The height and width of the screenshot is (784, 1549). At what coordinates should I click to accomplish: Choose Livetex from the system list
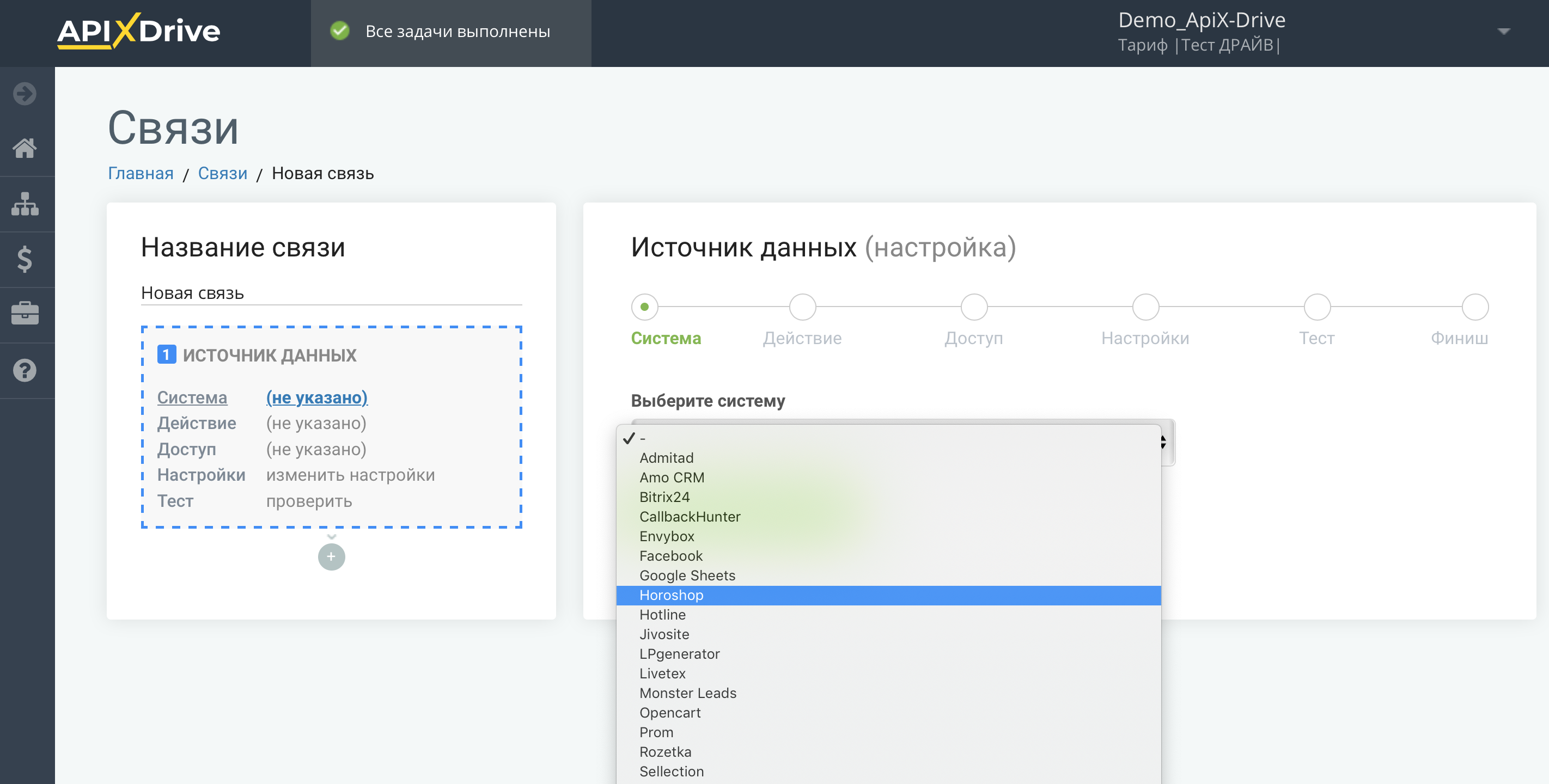click(x=888, y=674)
